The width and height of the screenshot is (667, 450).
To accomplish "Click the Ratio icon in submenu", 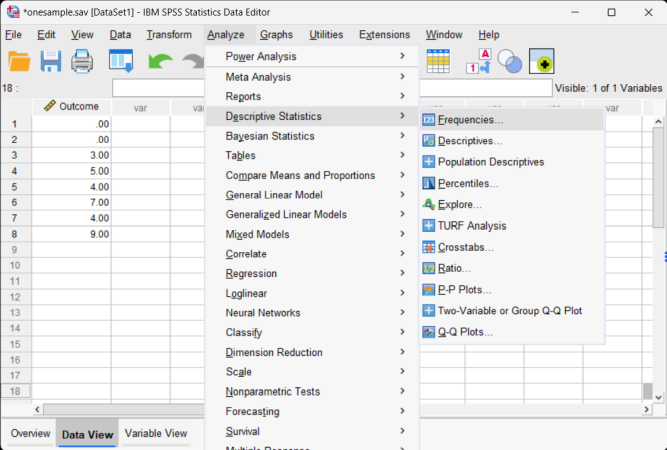I will tap(428, 268).
